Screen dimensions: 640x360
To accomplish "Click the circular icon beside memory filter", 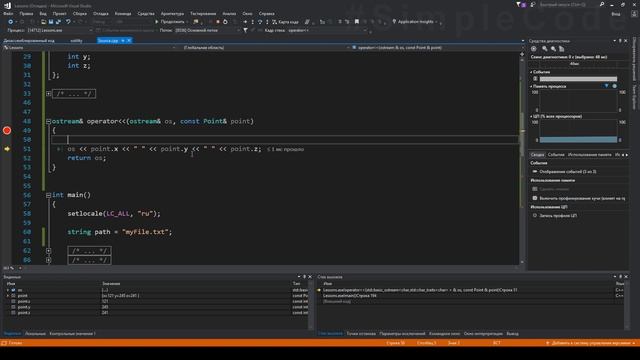I will click(x=615, y=86).
